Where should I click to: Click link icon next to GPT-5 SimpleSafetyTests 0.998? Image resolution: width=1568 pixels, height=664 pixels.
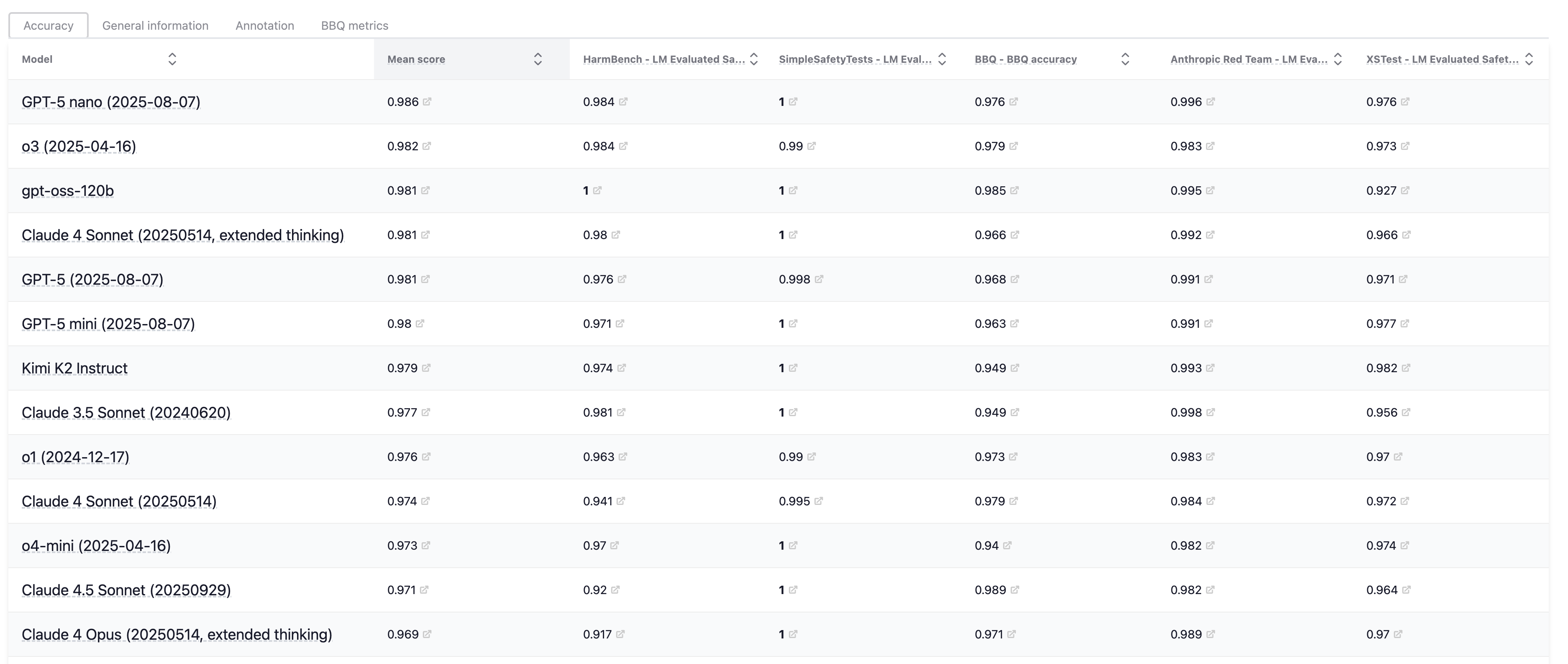[x=819, y=279]
